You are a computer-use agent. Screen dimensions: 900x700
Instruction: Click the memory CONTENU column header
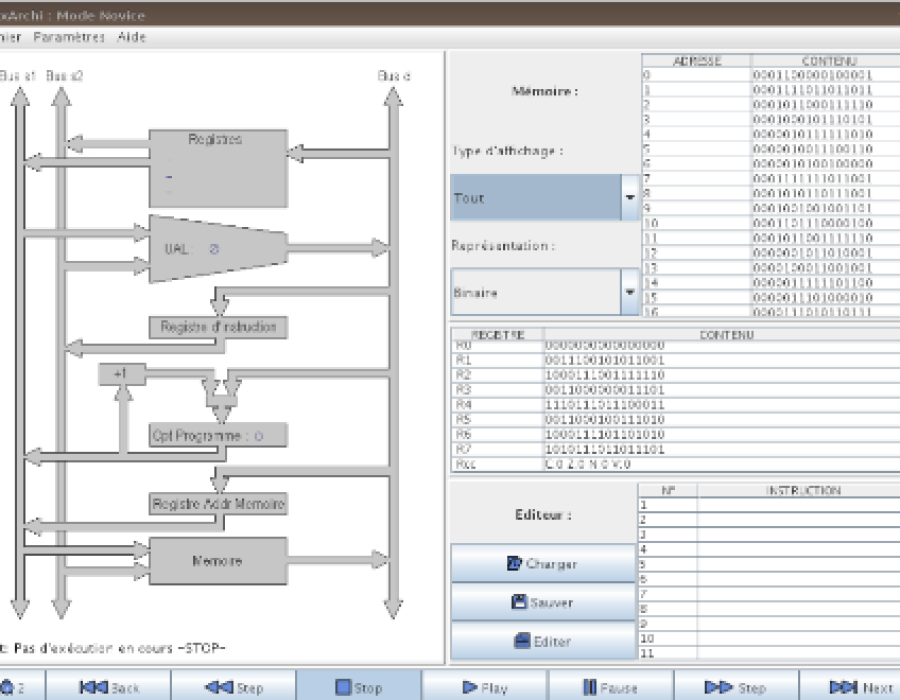(x=827, y=60)
